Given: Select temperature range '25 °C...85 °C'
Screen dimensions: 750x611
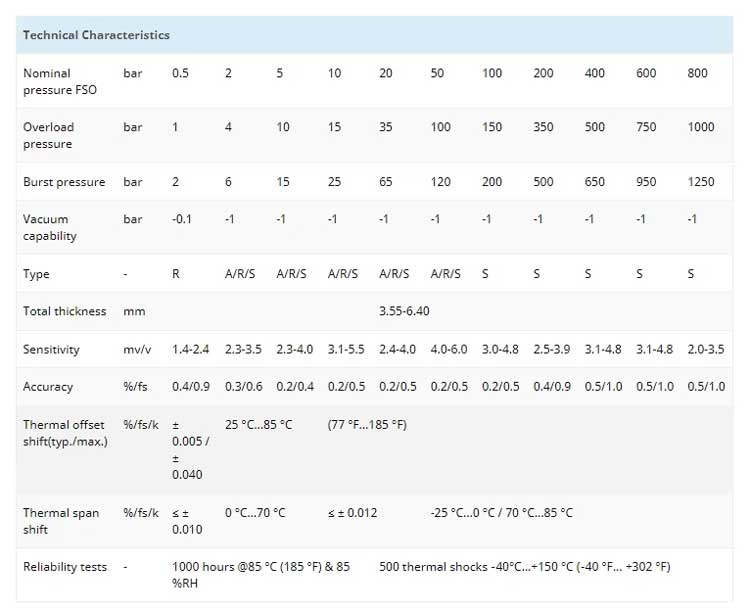Looking at the screenshot, I should click(258, 425).
